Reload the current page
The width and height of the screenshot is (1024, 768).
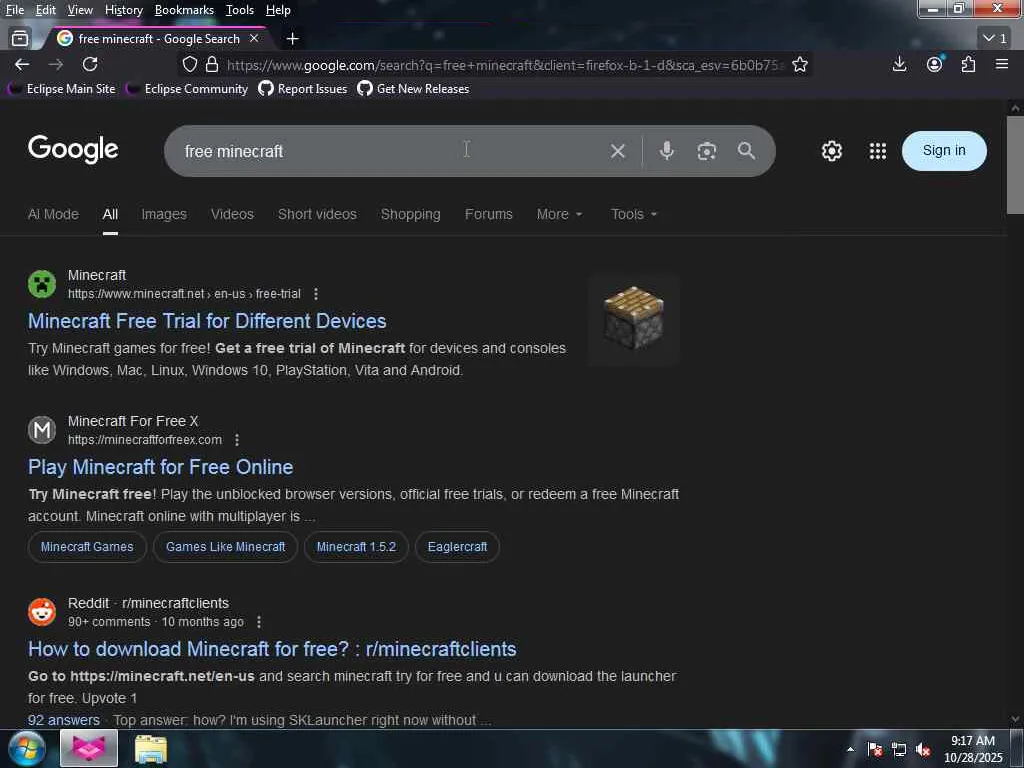pos(90,64)
